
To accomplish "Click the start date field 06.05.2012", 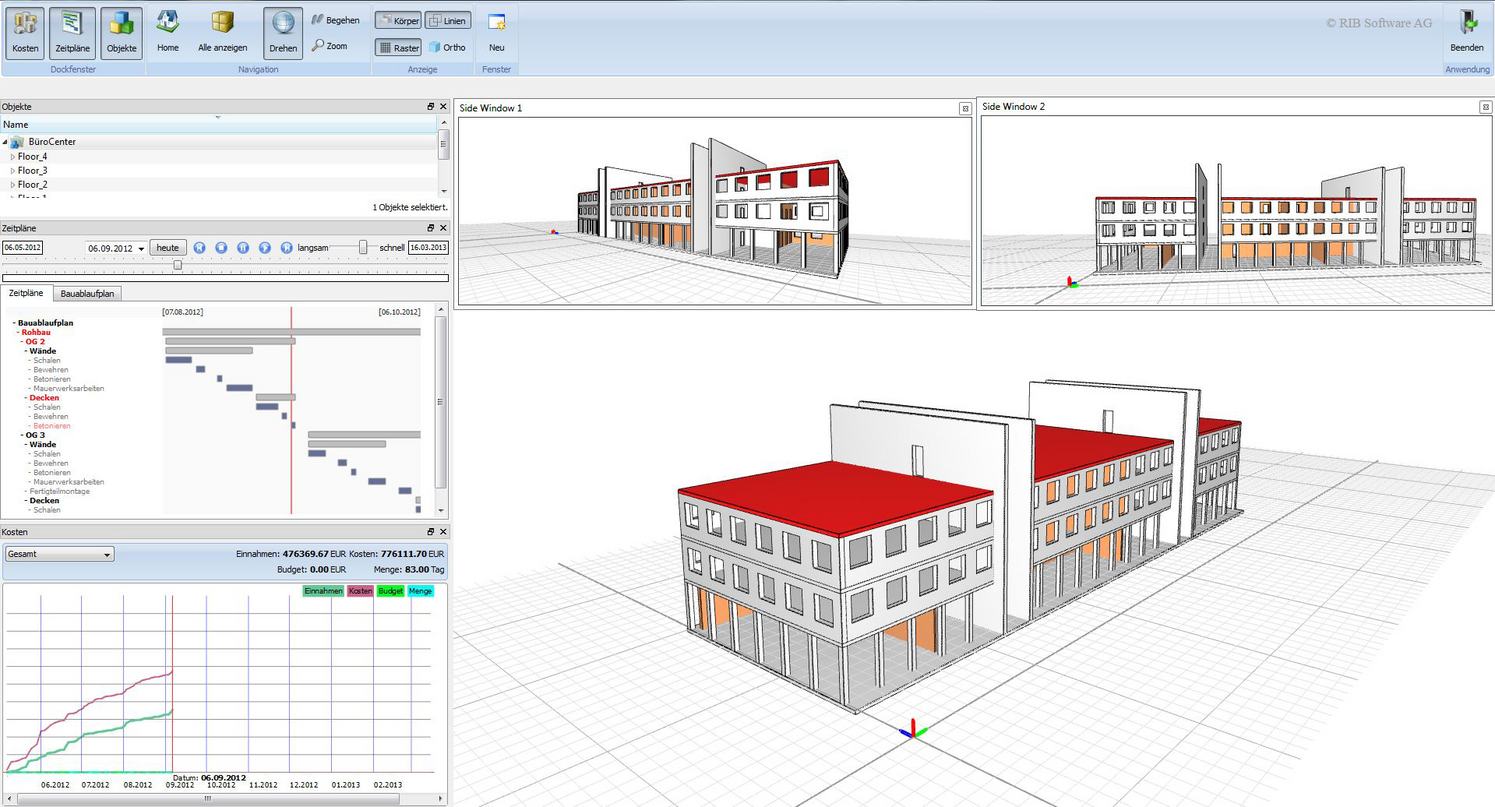I will click(x=22, y=247).
